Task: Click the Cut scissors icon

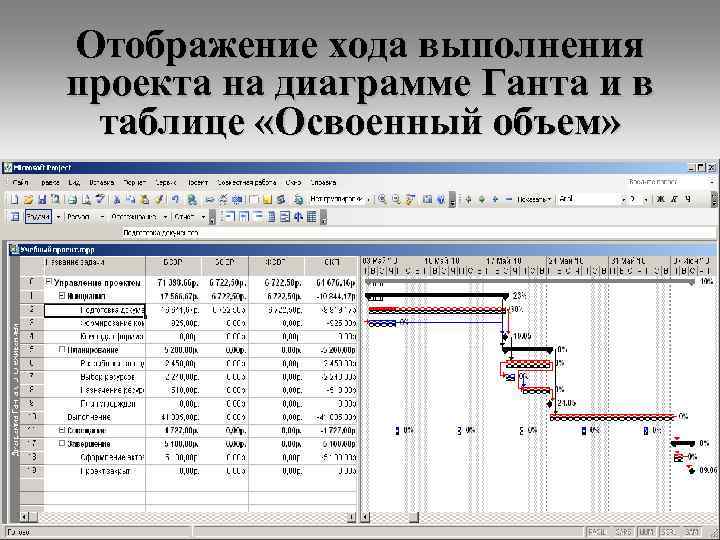Action: pyautogui.click(x=117, y=199)
